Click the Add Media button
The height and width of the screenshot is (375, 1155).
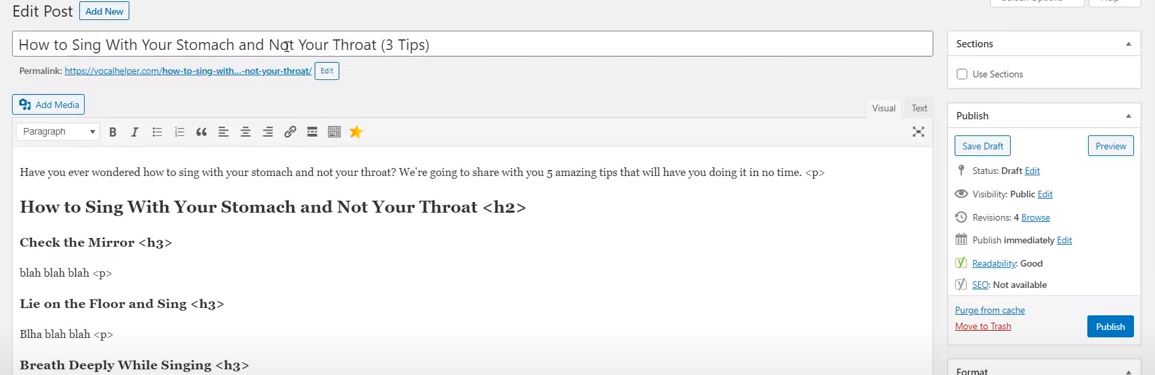(49, 105)
